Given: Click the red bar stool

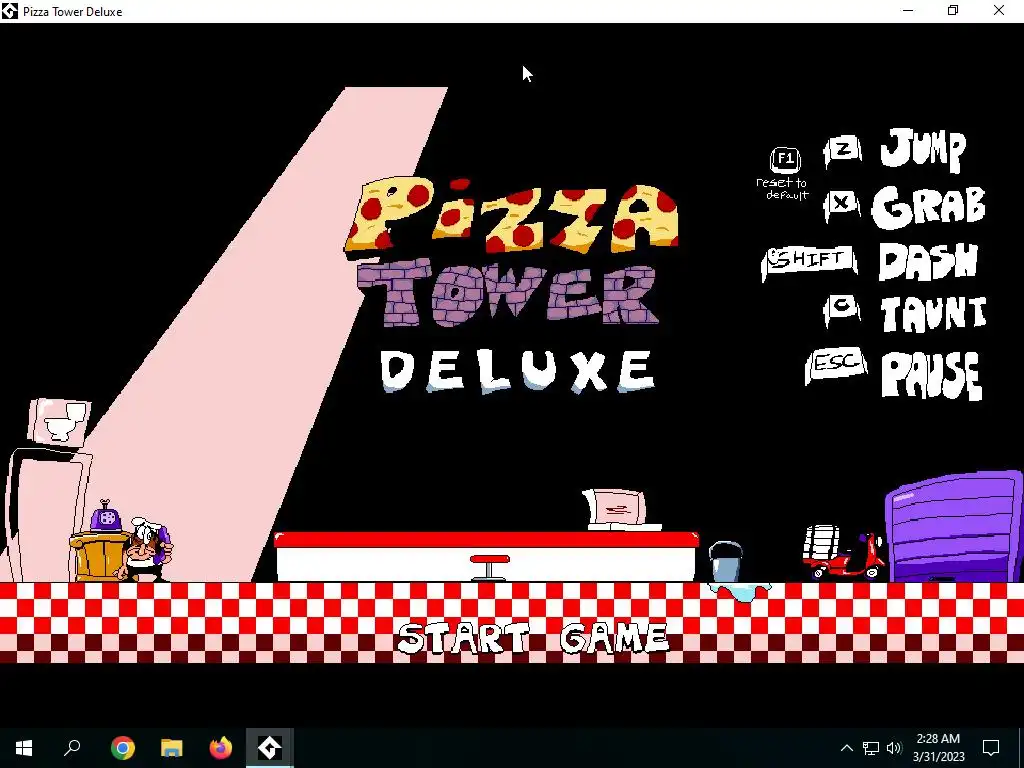Looking at the screenshot, I should (489, 567).
